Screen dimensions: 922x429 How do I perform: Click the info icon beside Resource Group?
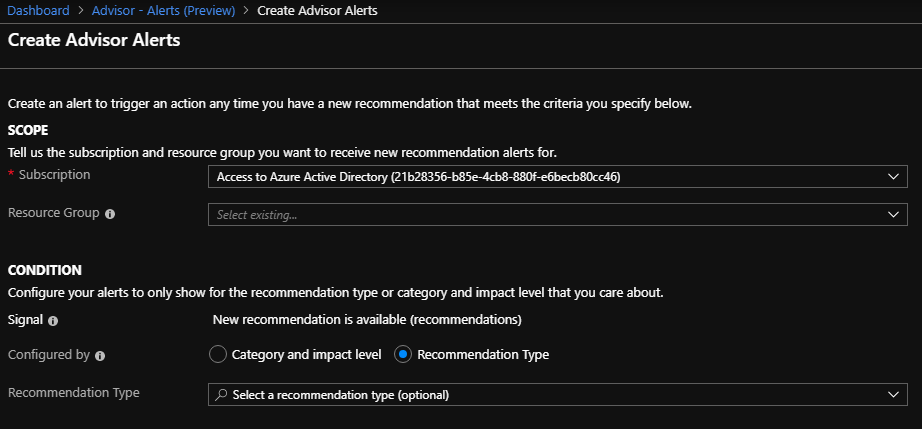point(110,214)
